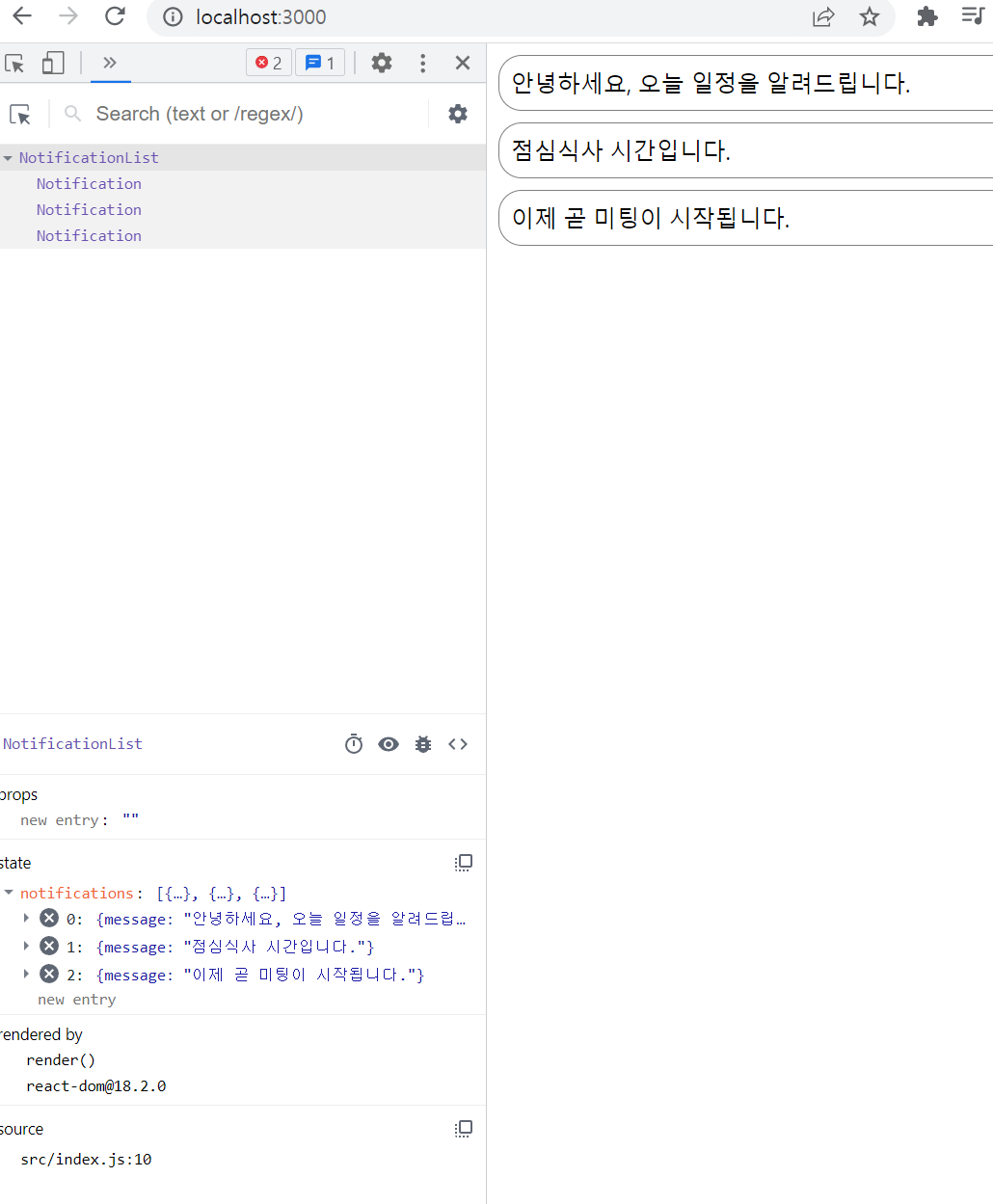View source for NotificationList element
This screenshot has height=1204, width=993.
point(458,744)
